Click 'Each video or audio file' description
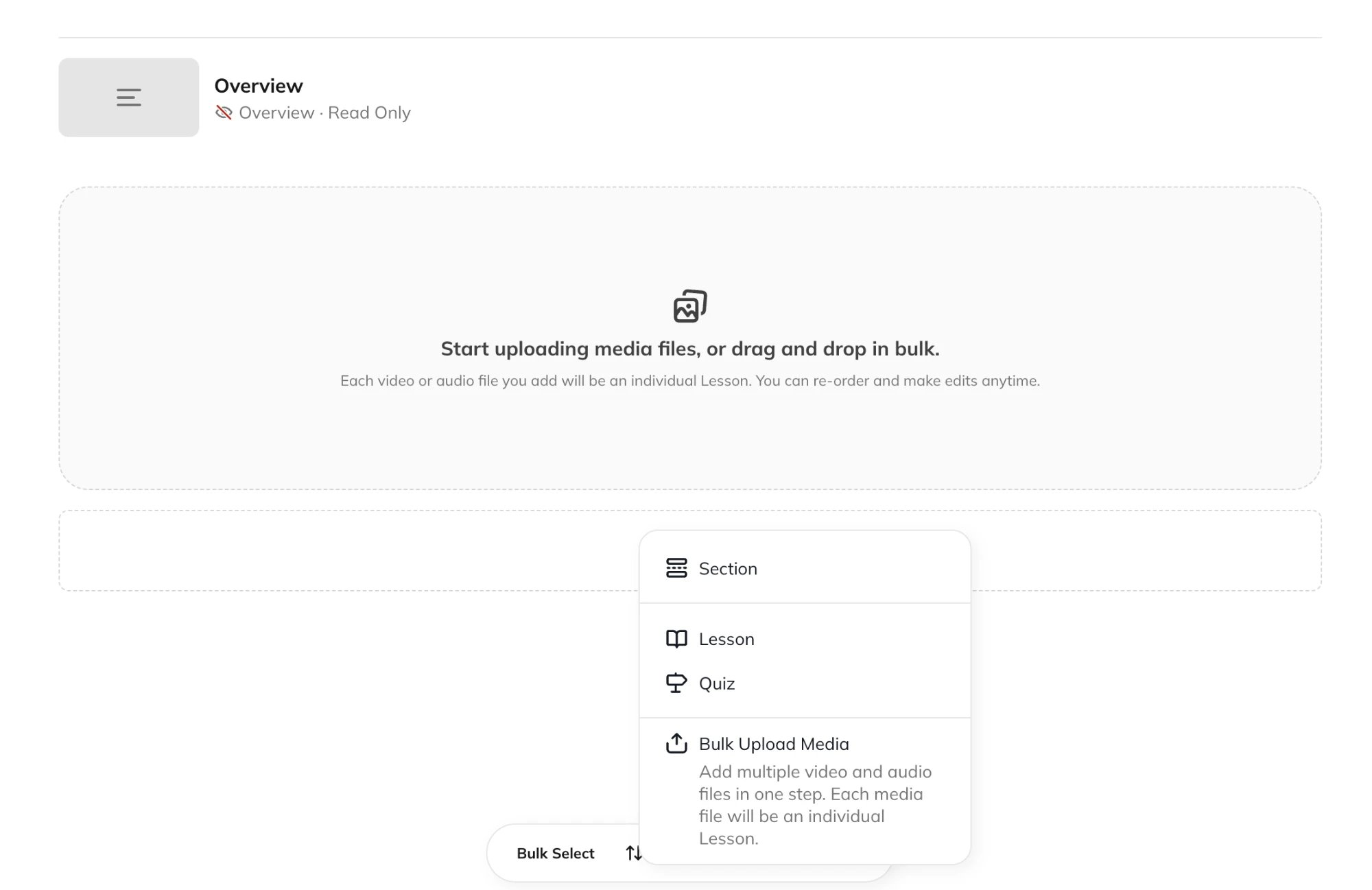 [x=690, y=381]
